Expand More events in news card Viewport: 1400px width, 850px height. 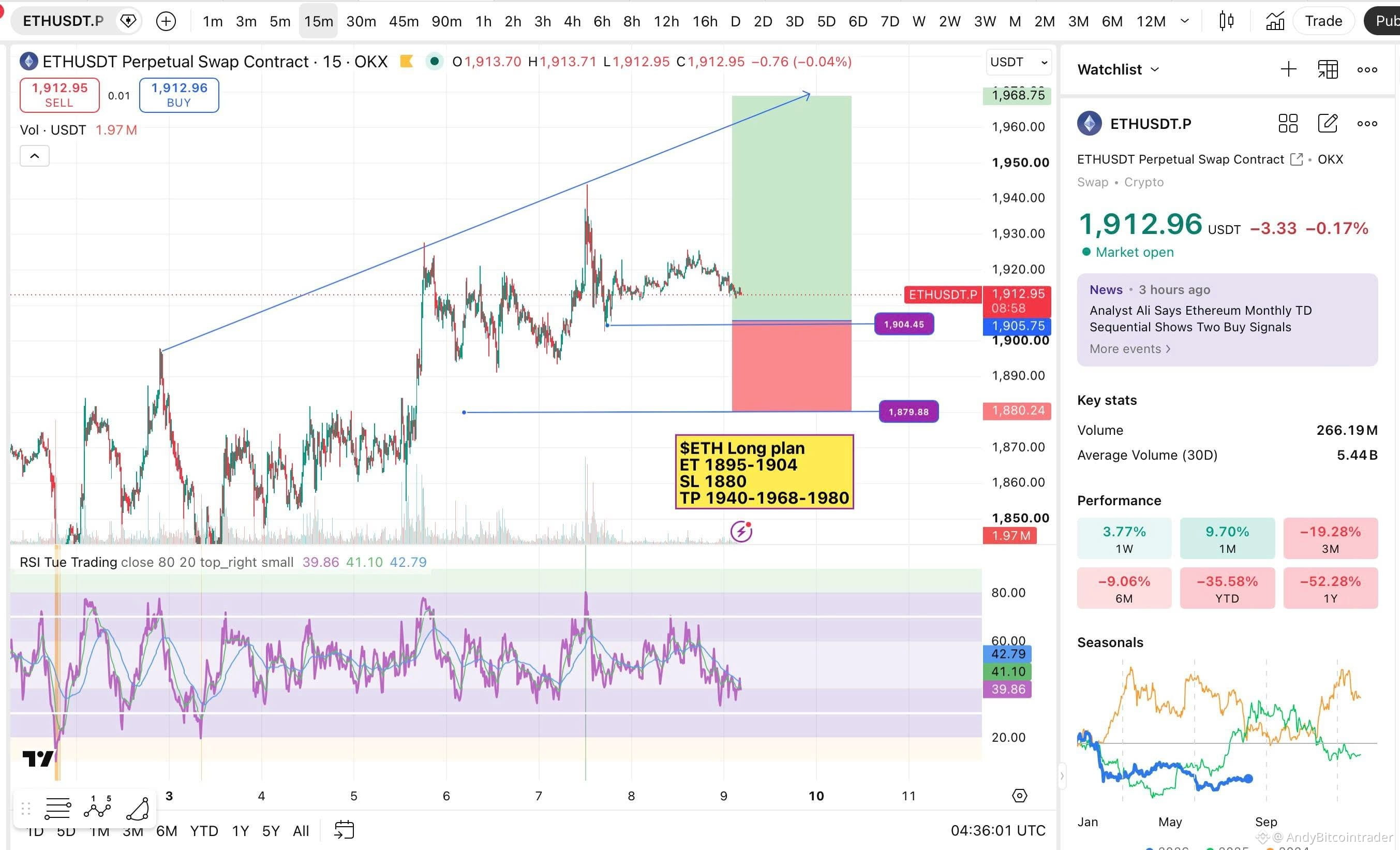pos(1130,348)
